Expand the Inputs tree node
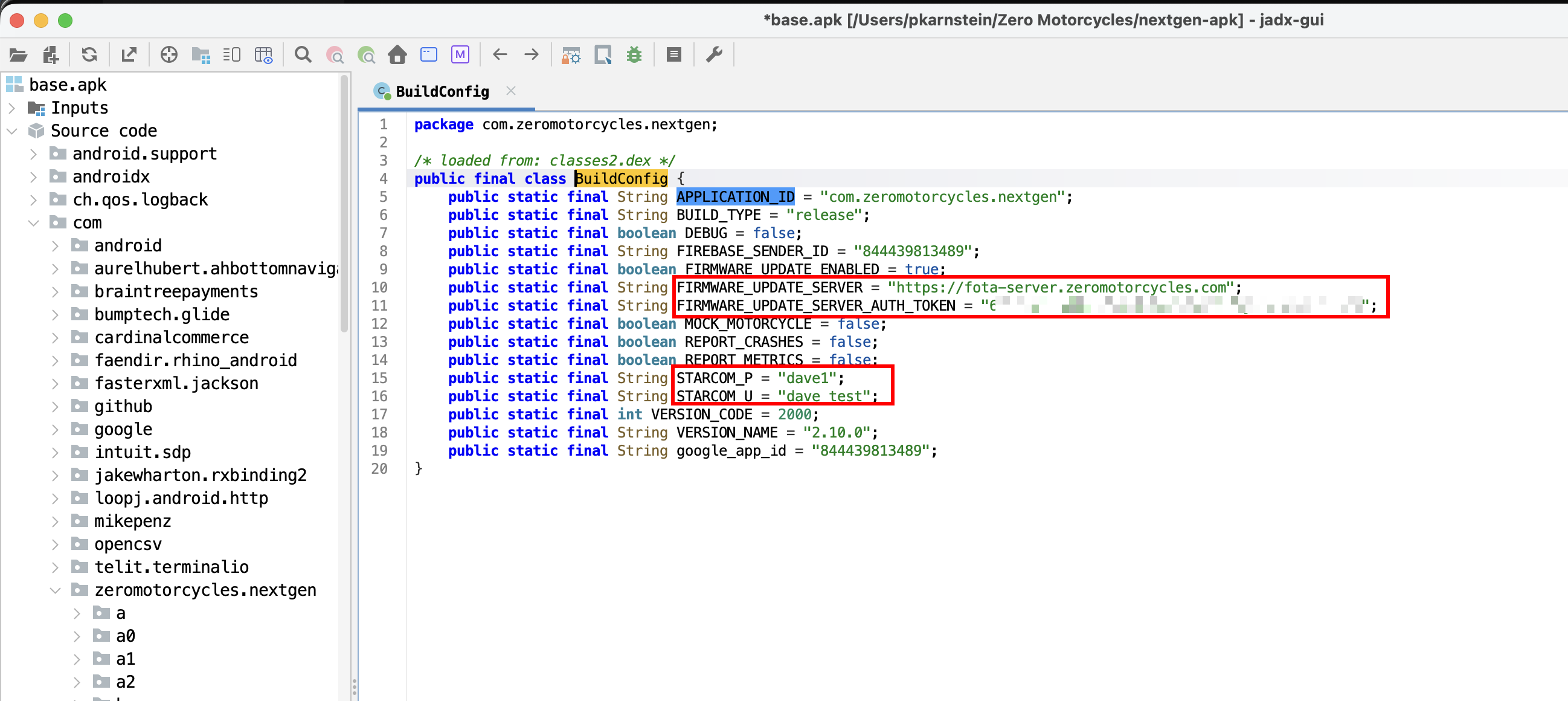The image size is (1568, 701). coord(12,108)
